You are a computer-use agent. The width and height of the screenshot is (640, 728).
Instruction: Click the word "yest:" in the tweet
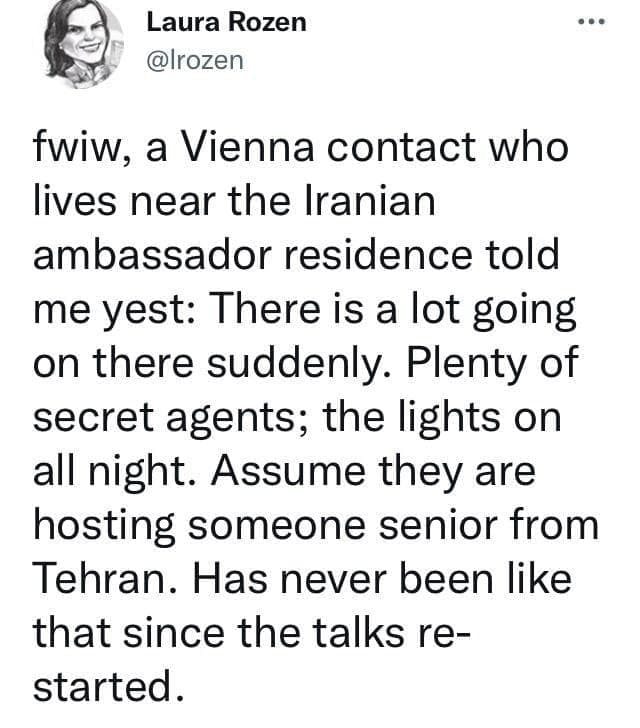151,311
